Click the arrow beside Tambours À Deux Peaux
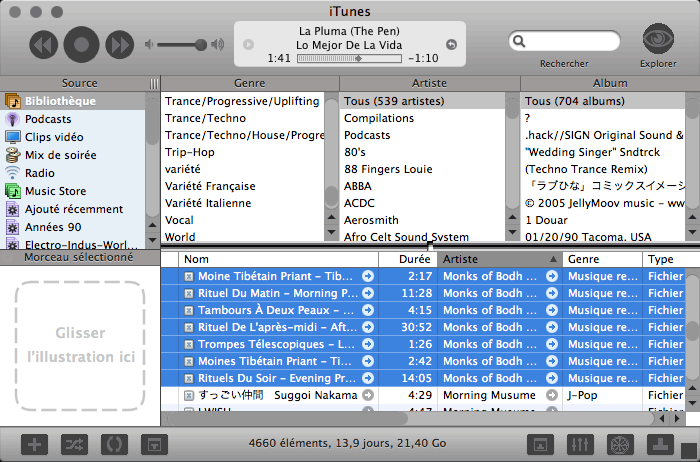 point(368,310)
